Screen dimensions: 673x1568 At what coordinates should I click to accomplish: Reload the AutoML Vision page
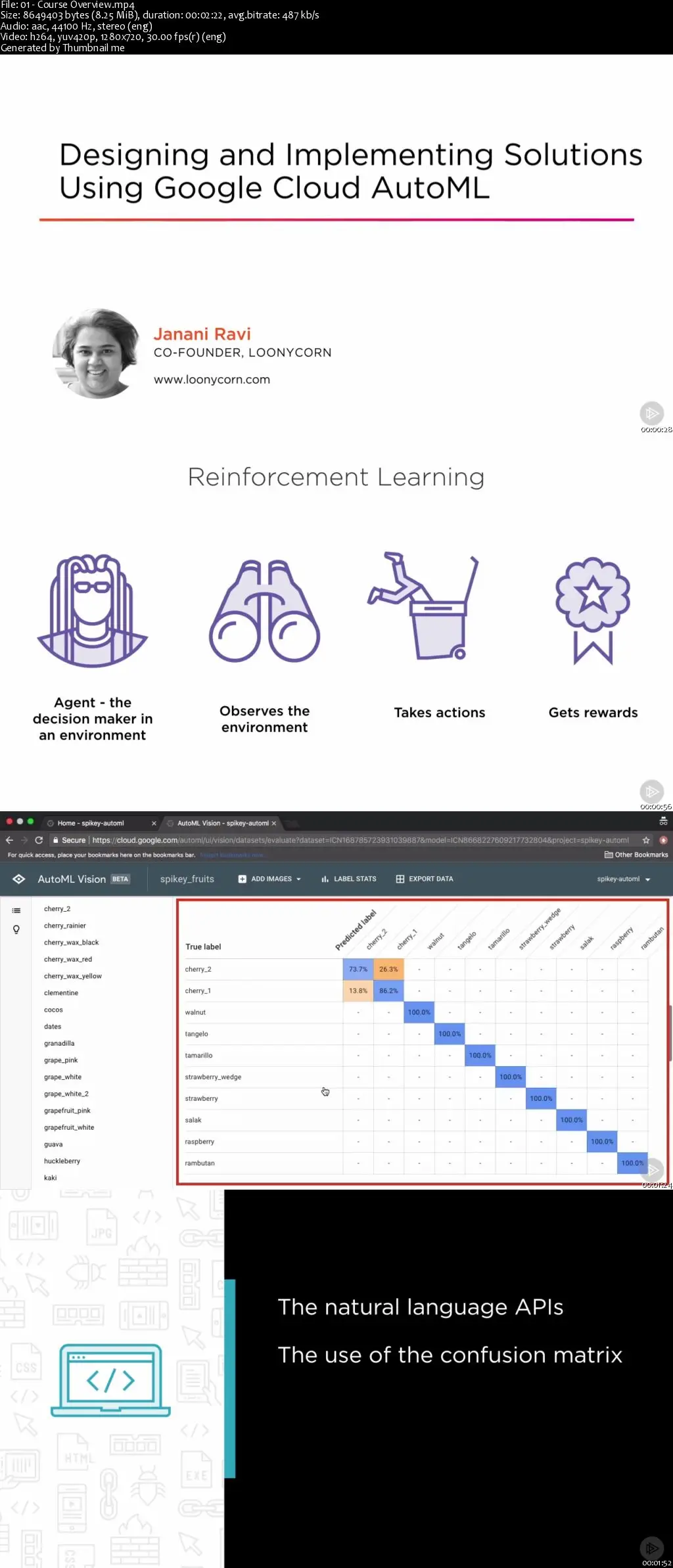pos(39,840)
